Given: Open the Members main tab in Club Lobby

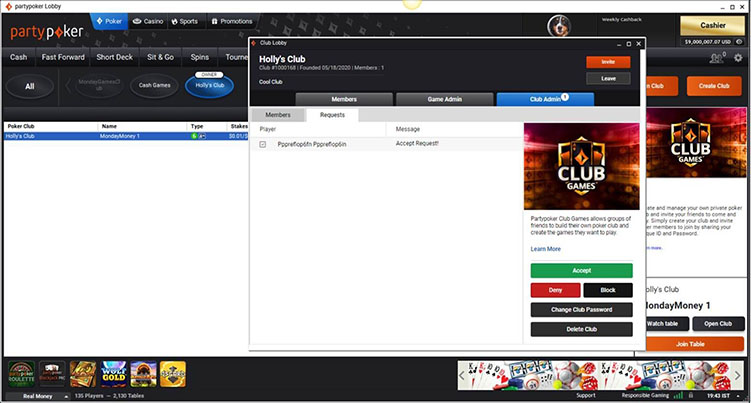Looking at the screenshot, I should 344,99.
